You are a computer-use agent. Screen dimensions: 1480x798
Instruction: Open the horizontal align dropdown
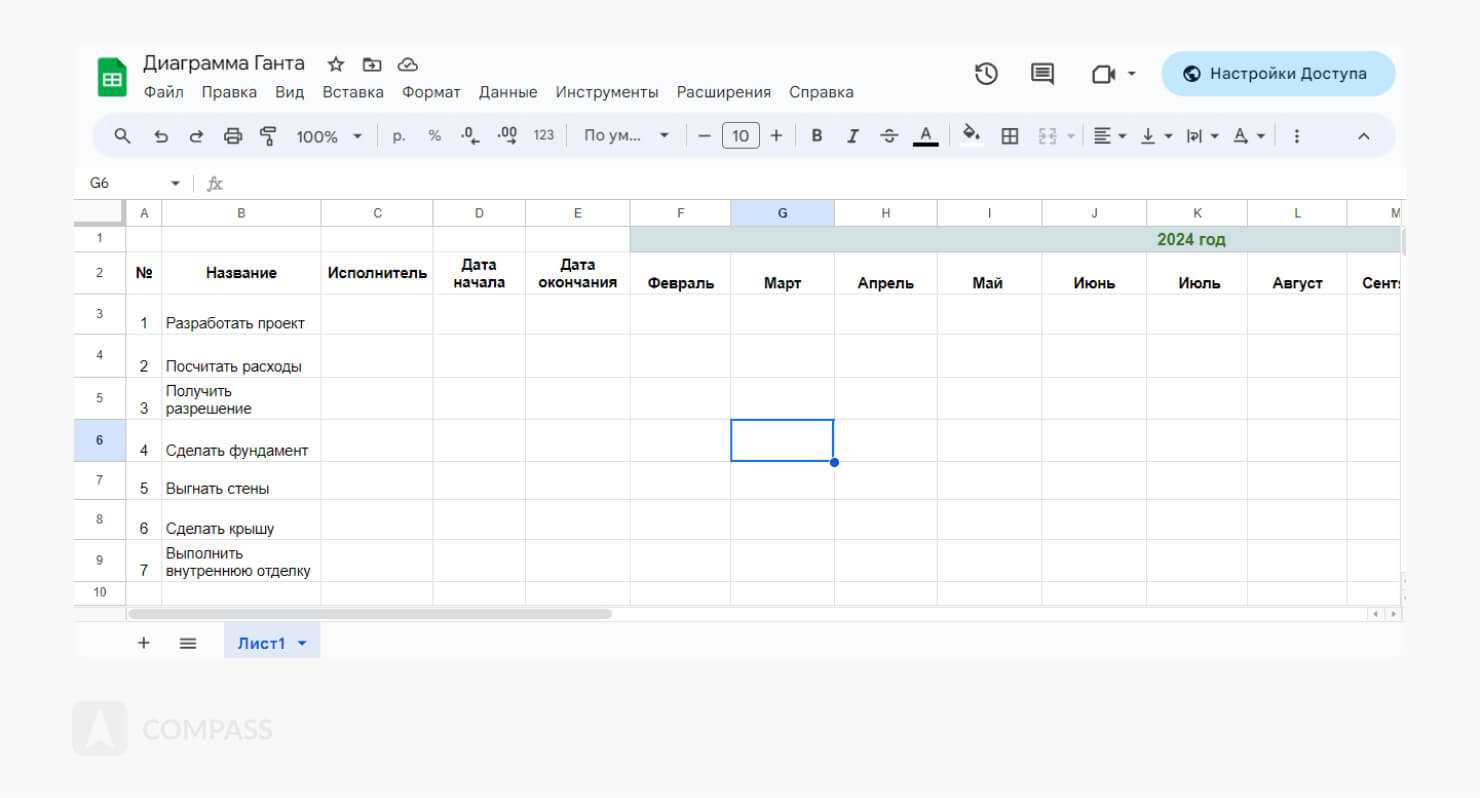1109,136
